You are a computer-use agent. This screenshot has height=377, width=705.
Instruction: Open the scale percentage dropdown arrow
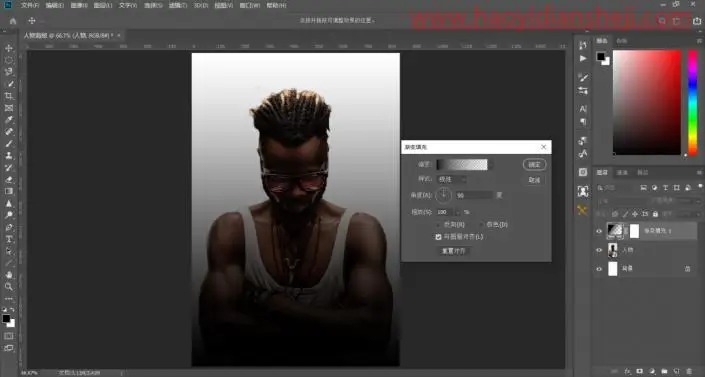(x=458, y=212)
